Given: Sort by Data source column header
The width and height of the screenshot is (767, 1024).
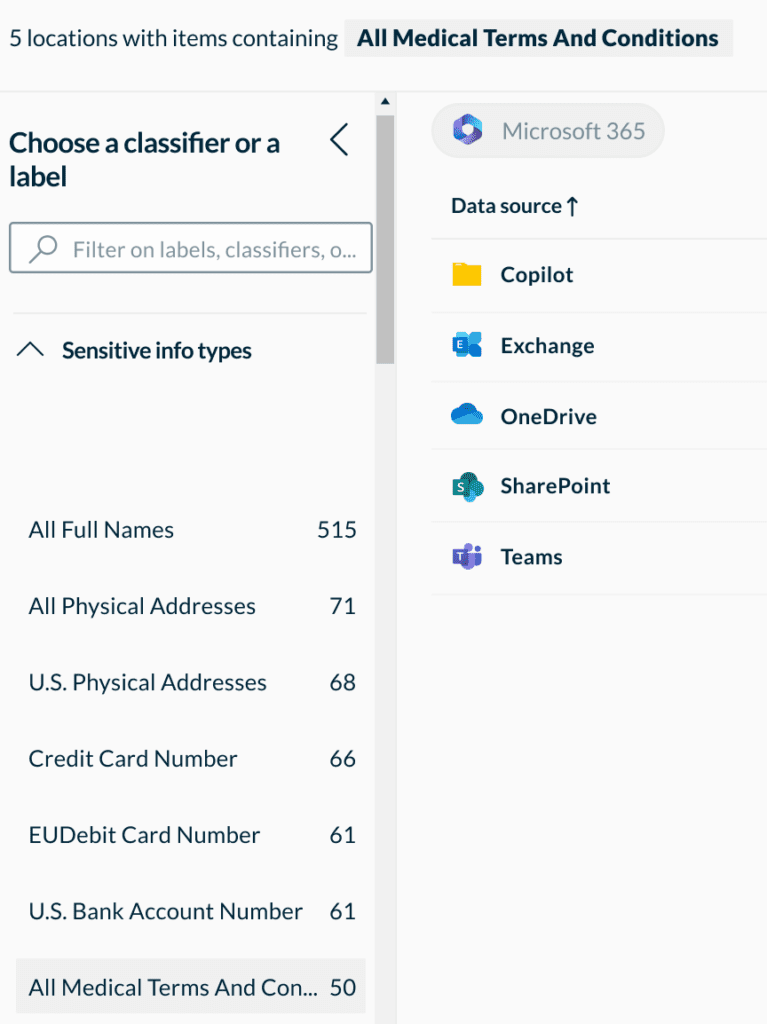Looking at the screenshot, I should point(514,206).
